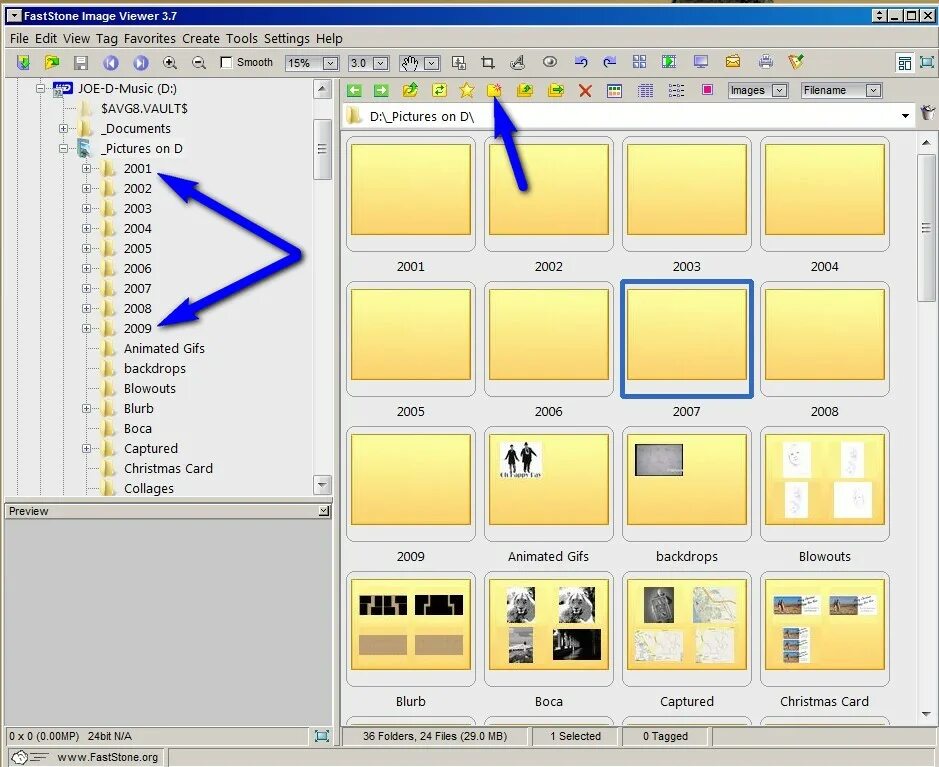This screenshot has height=767, width=939.
Task: Open the Settings menu
Action: pyautogui.click(x=287, y=38)
